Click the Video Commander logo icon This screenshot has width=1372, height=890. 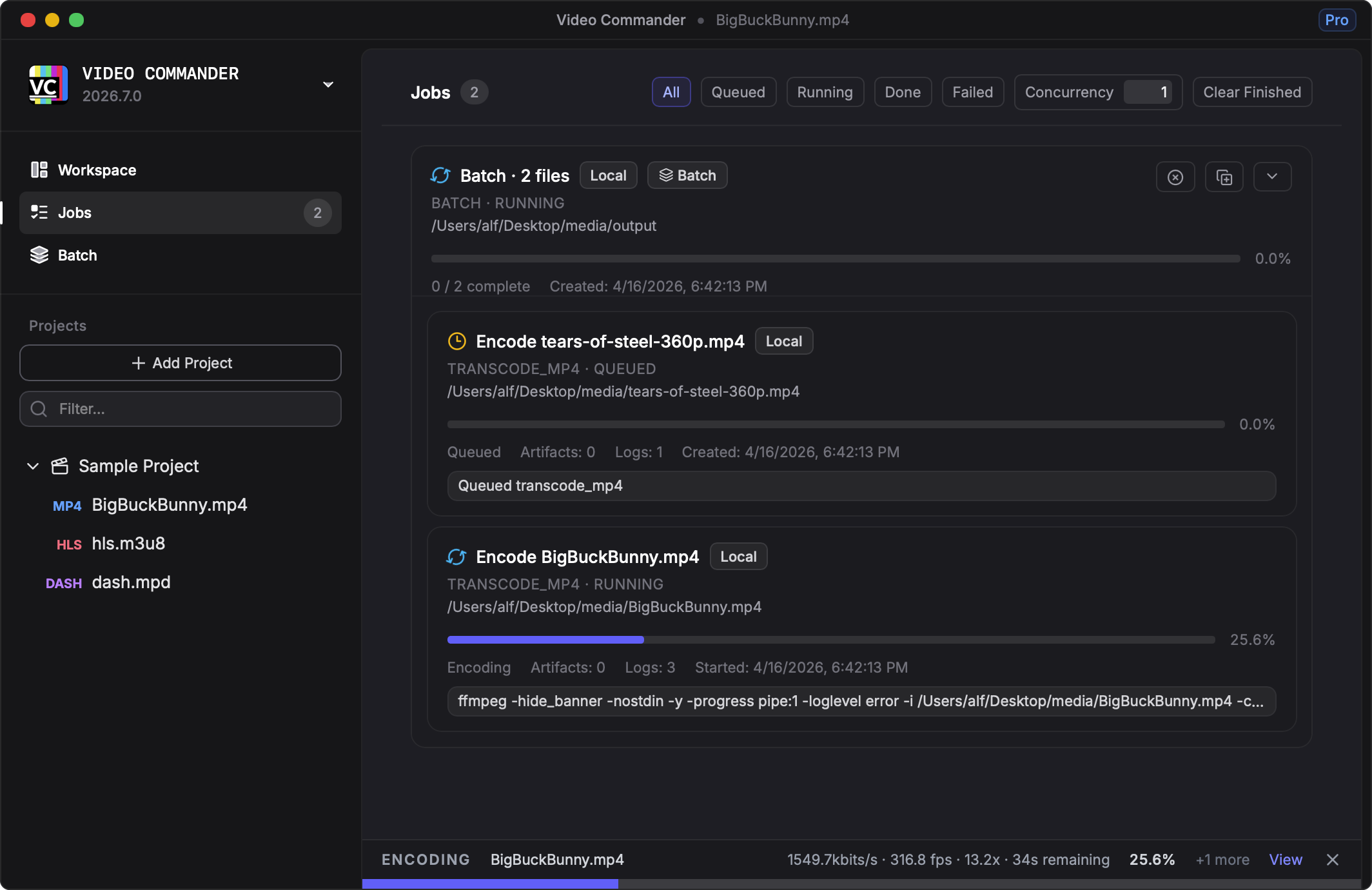(x=48, y=84)
